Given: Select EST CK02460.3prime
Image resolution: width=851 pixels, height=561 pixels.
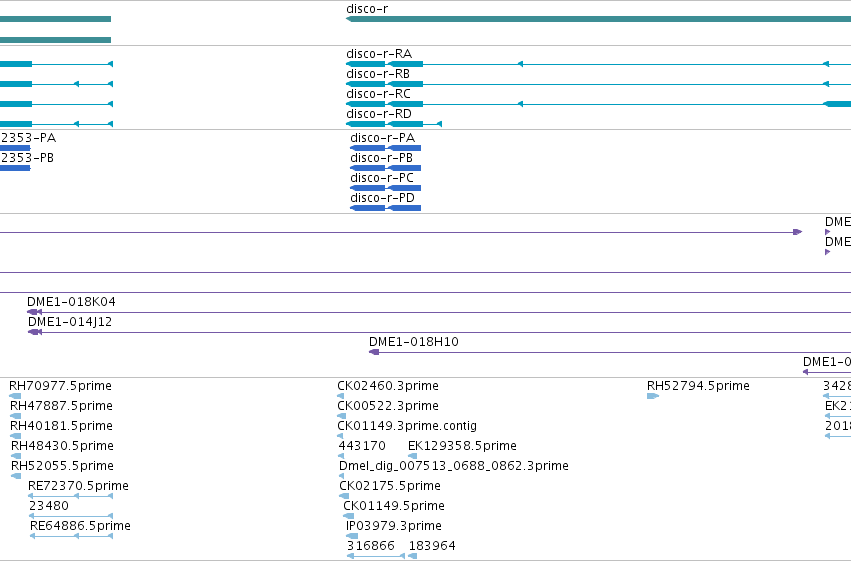Looking at the screenshot, I should point(388,386).
